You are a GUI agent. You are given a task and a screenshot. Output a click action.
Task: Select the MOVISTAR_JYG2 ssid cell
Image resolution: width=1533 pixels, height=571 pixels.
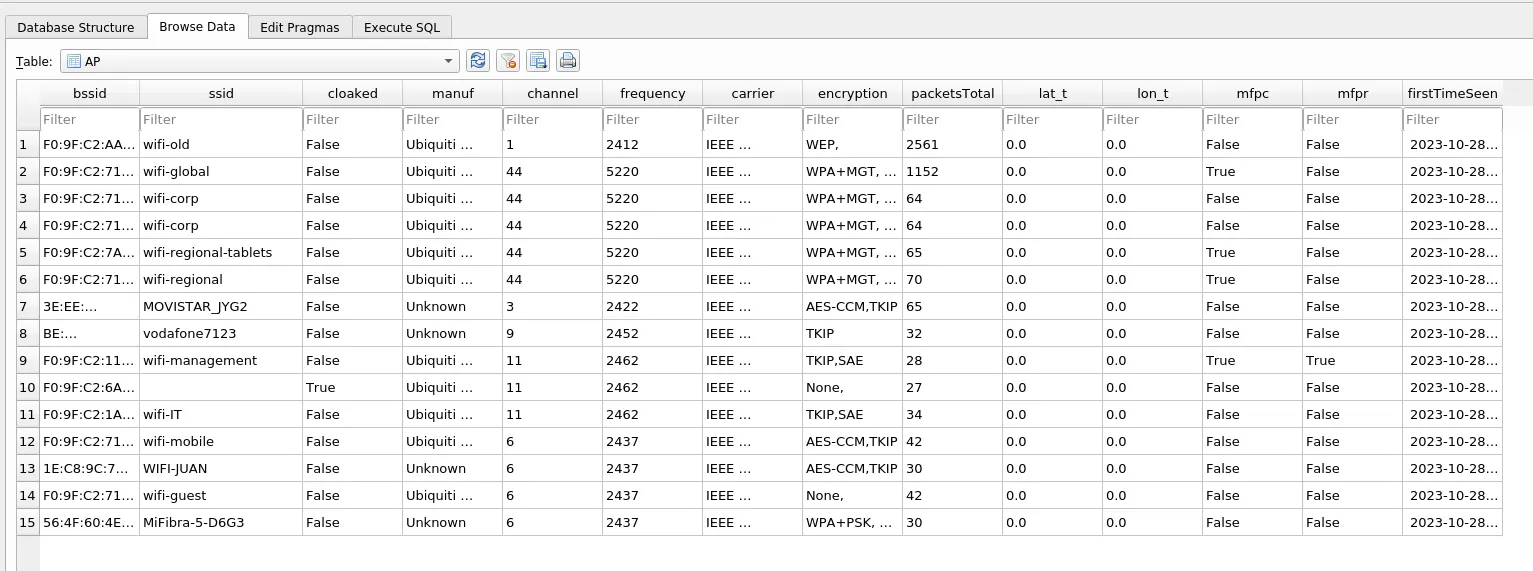221,306
